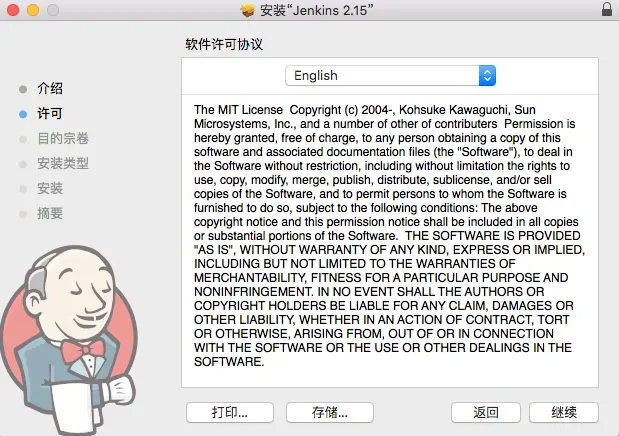Viewport: 619px width, 436px height.
Task: Click inside the MIT License text area
Action: [x=390, y=241]
